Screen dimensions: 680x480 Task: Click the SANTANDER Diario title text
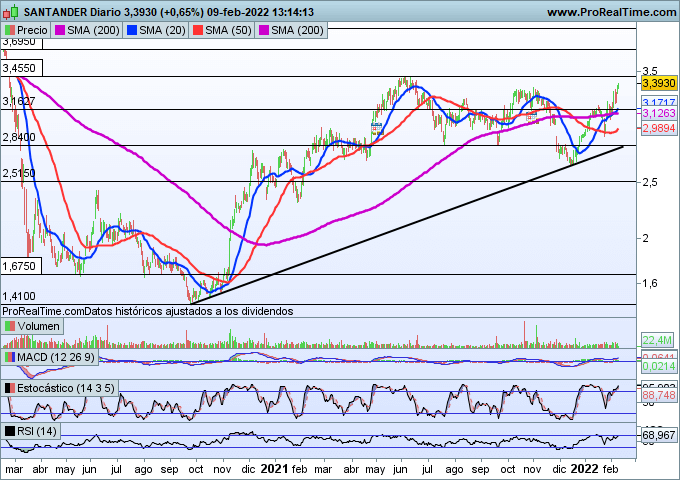(x=72, y=12)
